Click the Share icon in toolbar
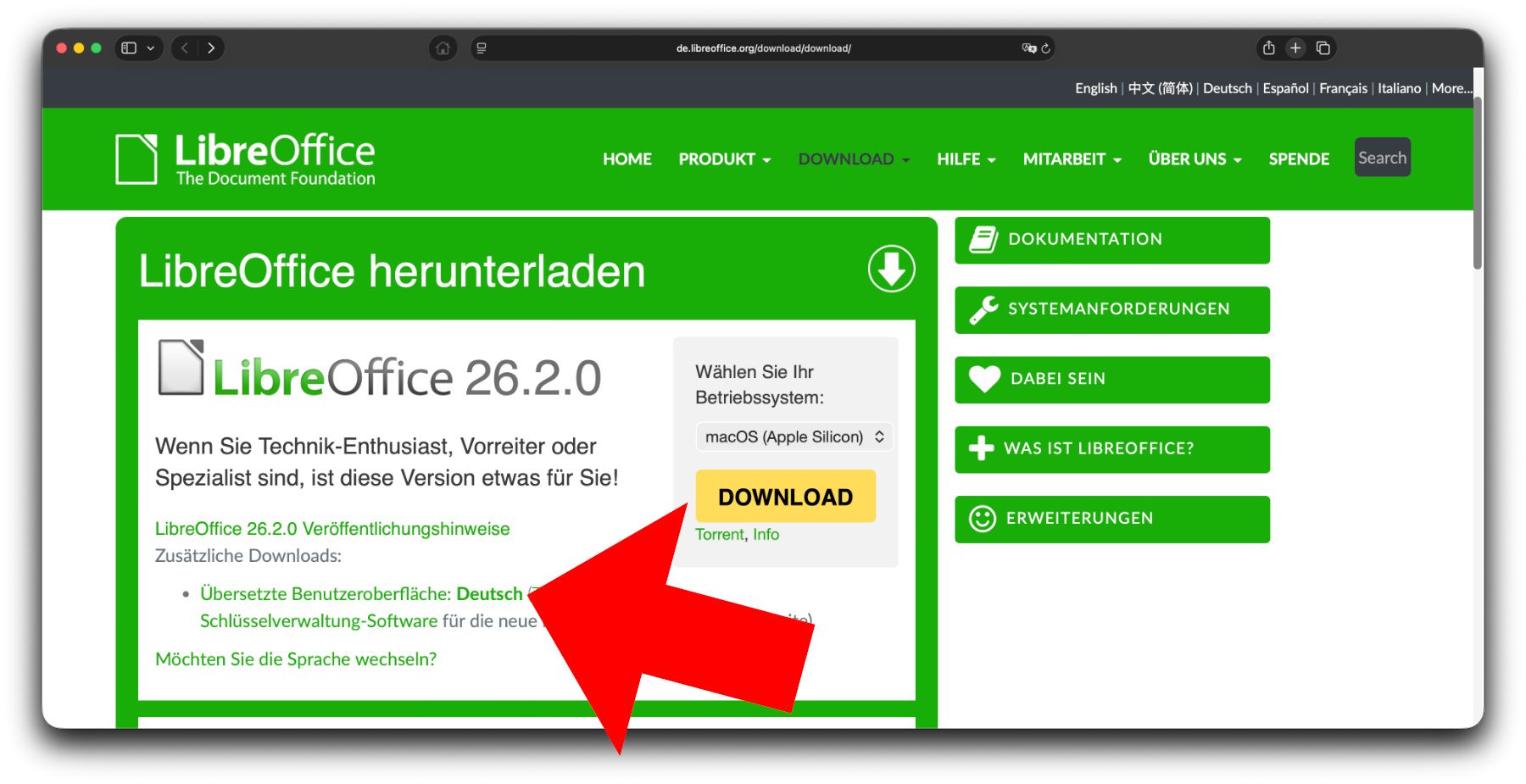 pos(1268,48)
